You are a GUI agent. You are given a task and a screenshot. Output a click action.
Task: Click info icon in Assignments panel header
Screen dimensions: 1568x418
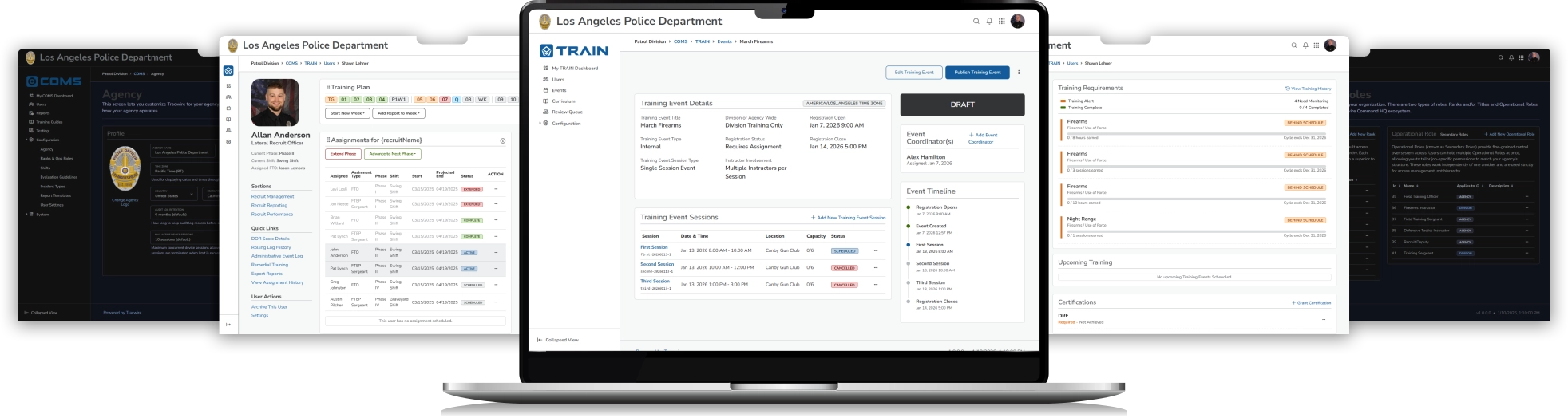click(503, 140)
